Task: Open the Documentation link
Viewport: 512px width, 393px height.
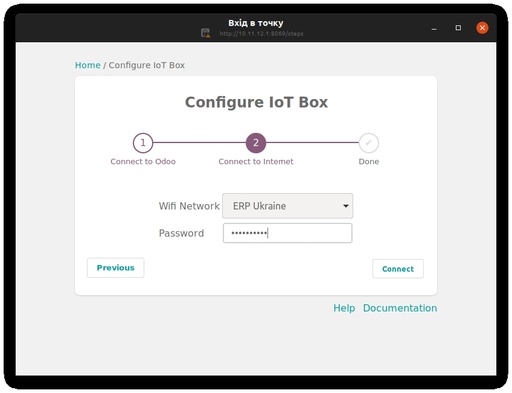Action: tap(400, 308)
